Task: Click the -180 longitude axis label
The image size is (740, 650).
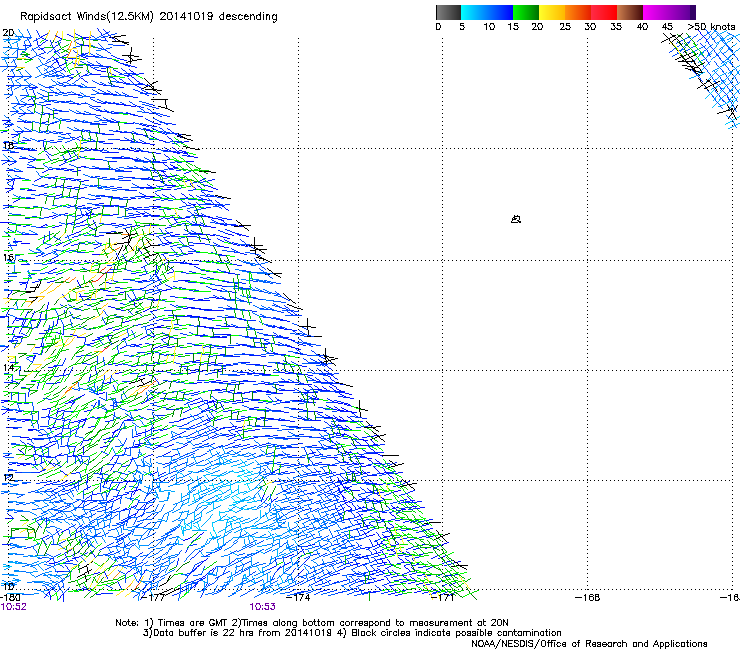Action: point(10,597)
